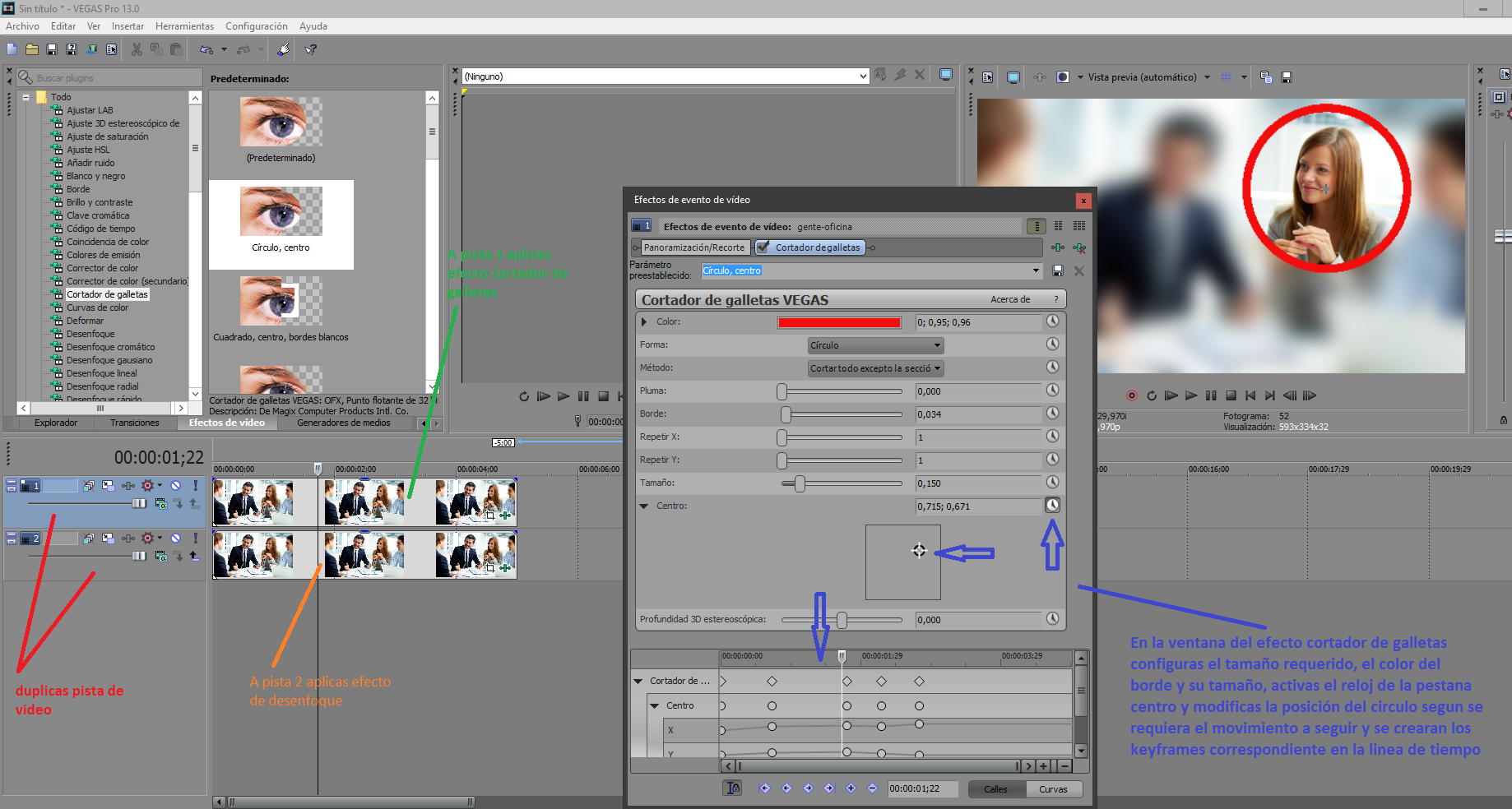The height and width of the screenshot is (809, 1512).
Task: Switch to Generadores de medios tab
Action: (344, 423)
